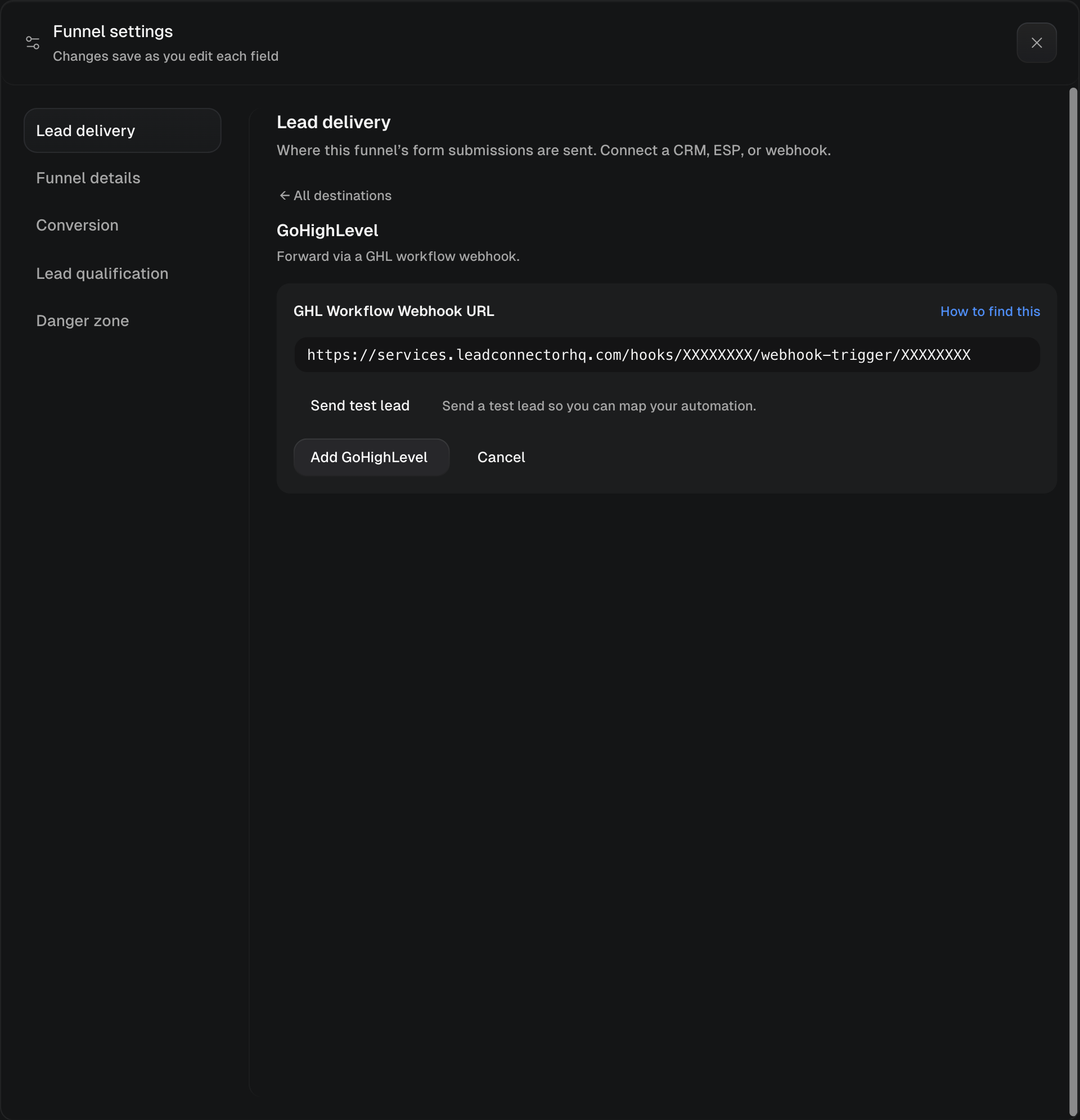Select the Lead delivery tab
Viewport: 1080px width, 1120px height.
coord(123,131)
